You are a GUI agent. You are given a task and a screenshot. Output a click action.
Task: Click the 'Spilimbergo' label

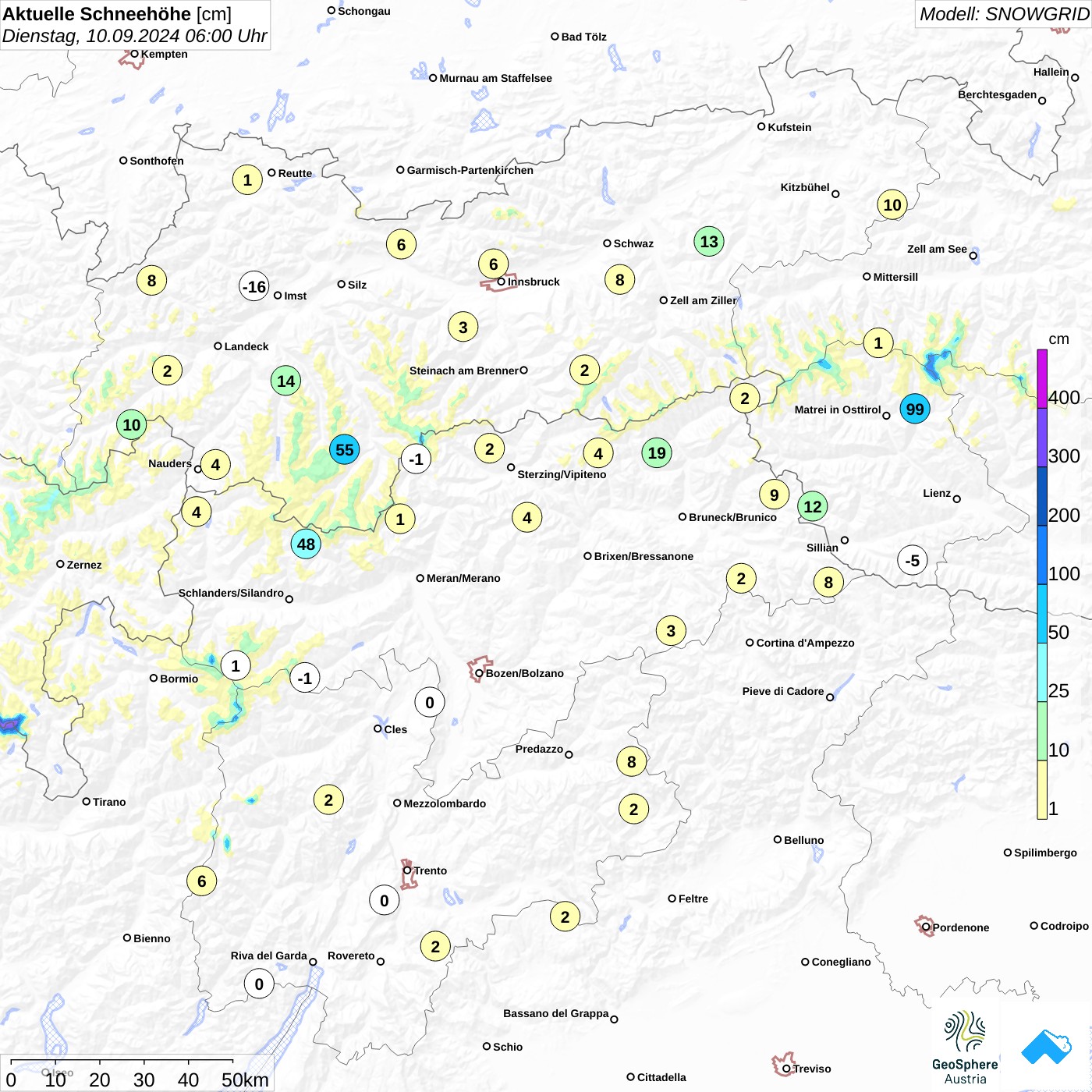coord(1045,853)
